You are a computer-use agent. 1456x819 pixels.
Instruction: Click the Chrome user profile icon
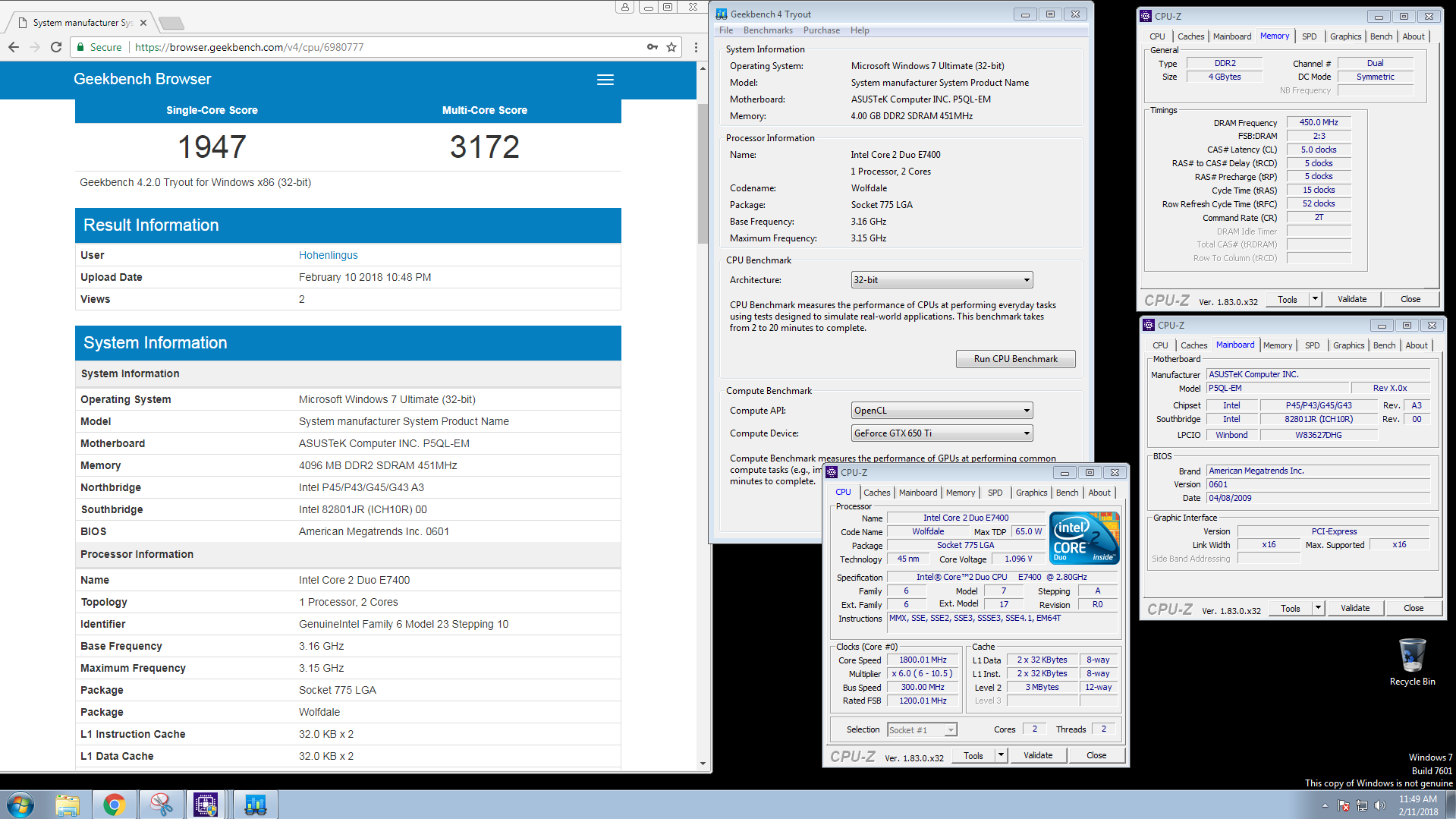pos(625,7)
